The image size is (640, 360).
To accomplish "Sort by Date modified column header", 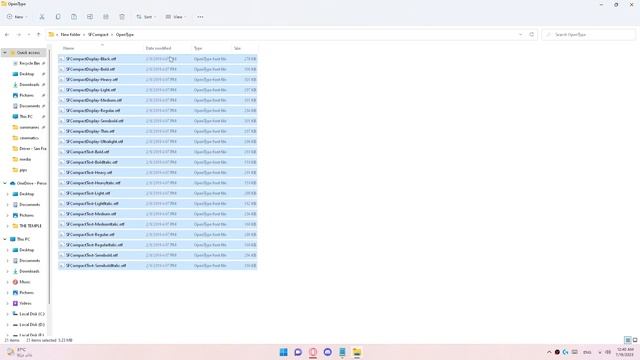I will 167,48.
